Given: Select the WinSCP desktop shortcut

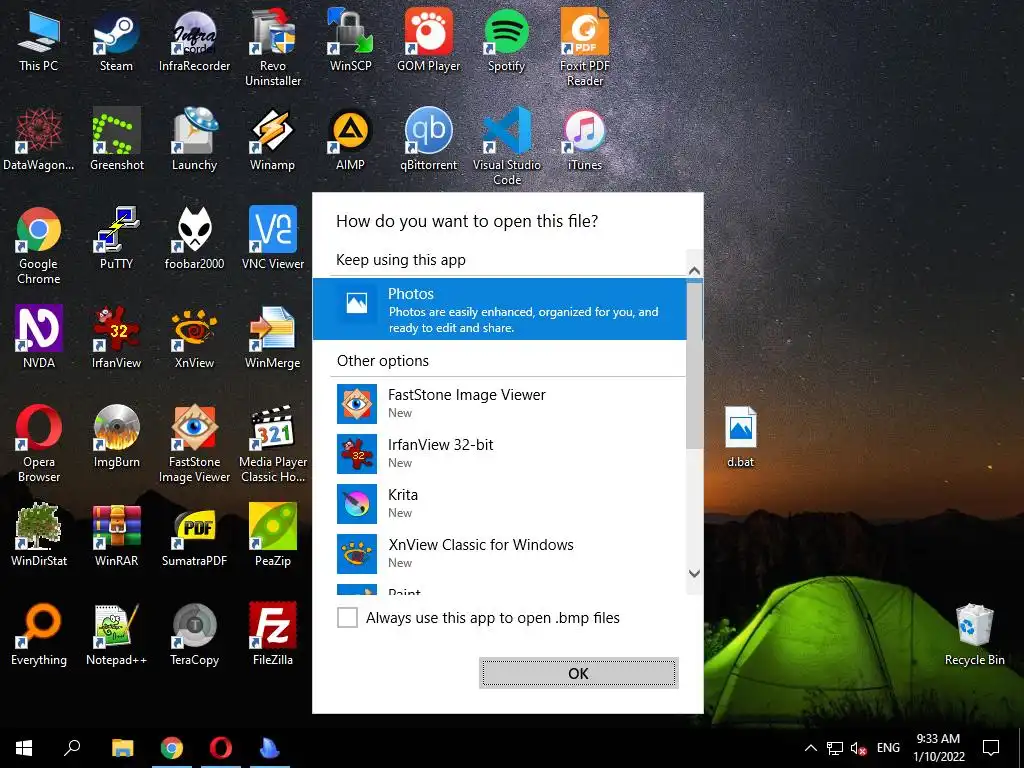Looking at the screenshot, I should tap(351, 40).
